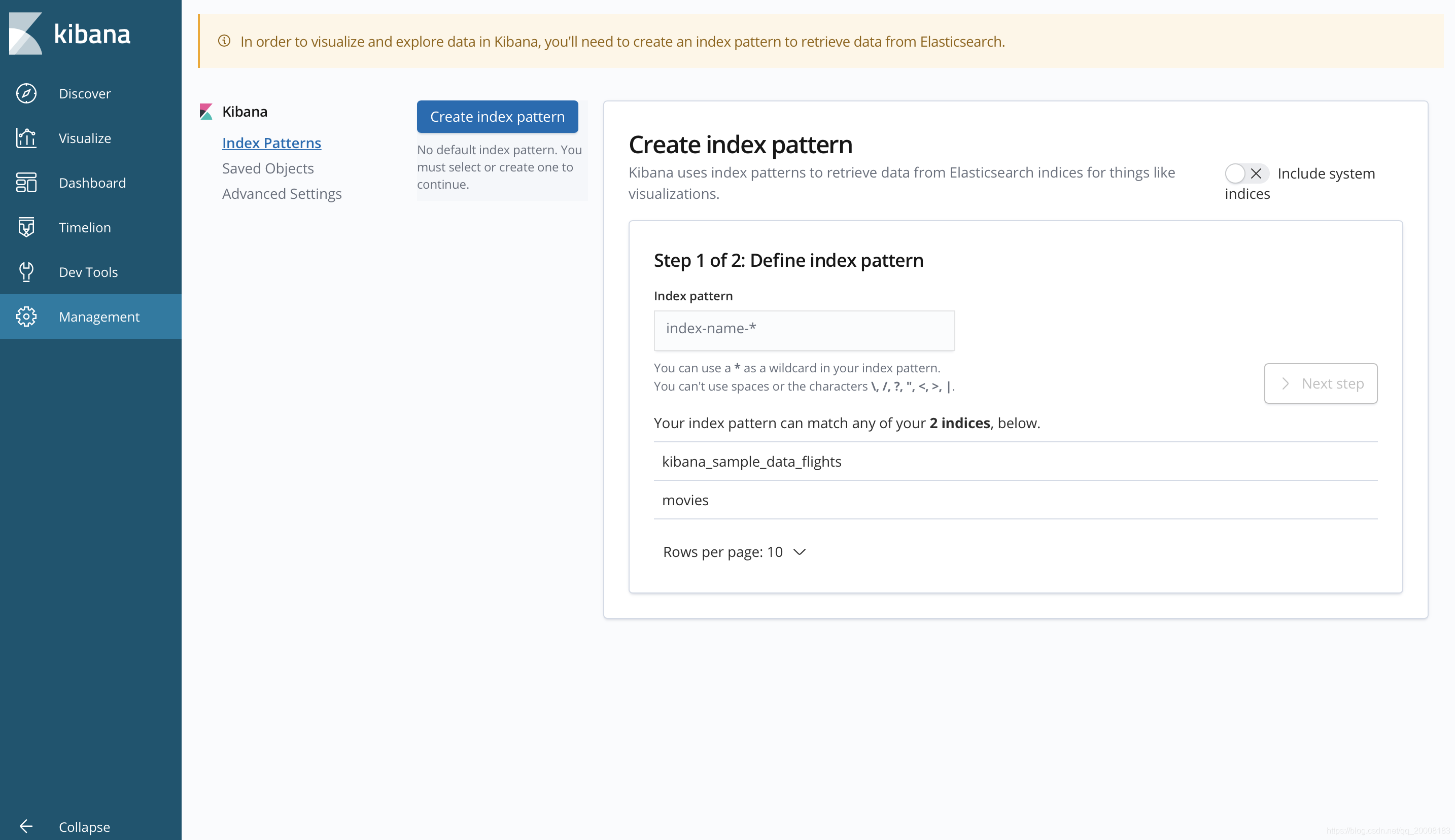Click the Management sidebar icon
1455x840 pixels.
click(x=27, y=316)
